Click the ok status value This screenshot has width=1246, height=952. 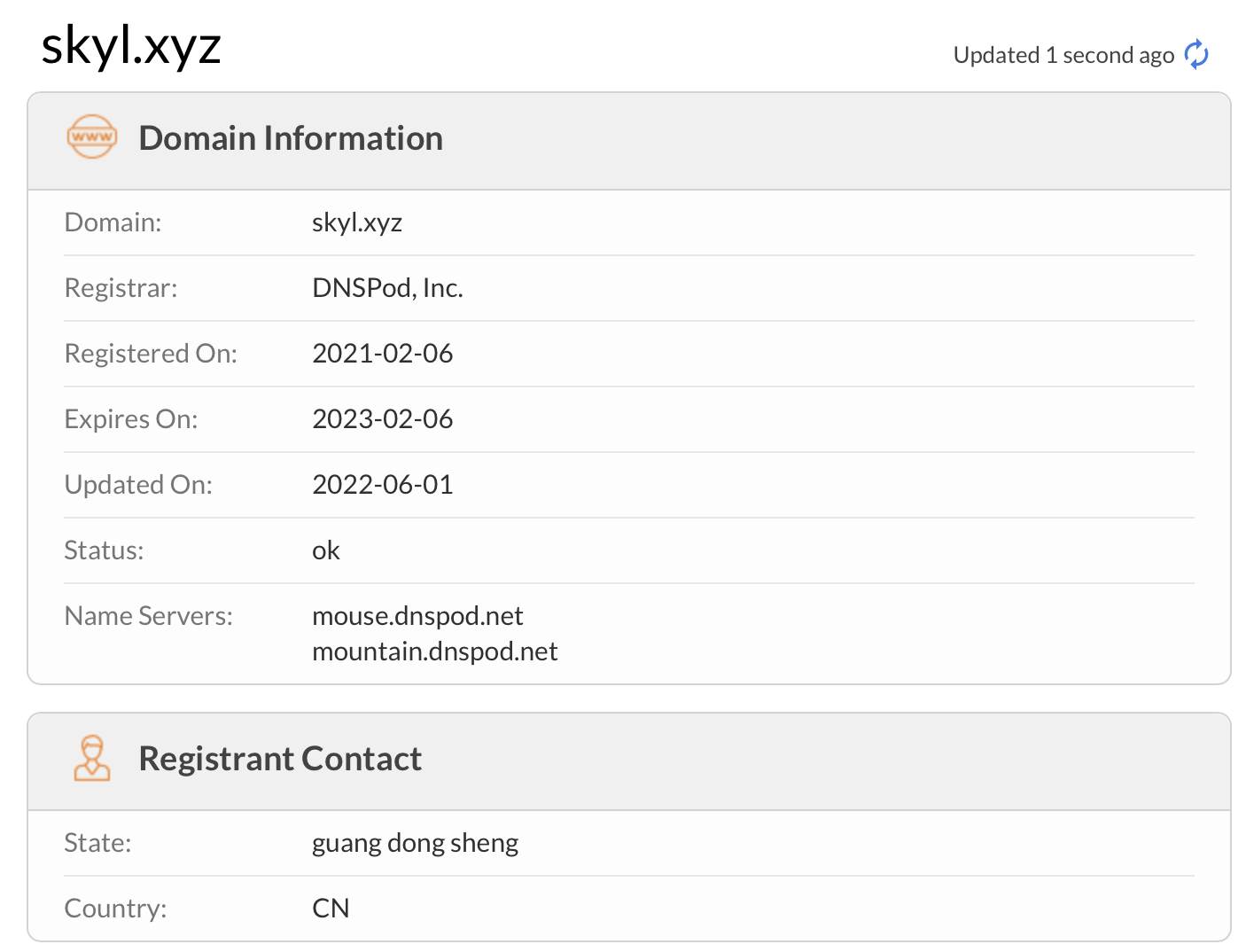point(326,550)
